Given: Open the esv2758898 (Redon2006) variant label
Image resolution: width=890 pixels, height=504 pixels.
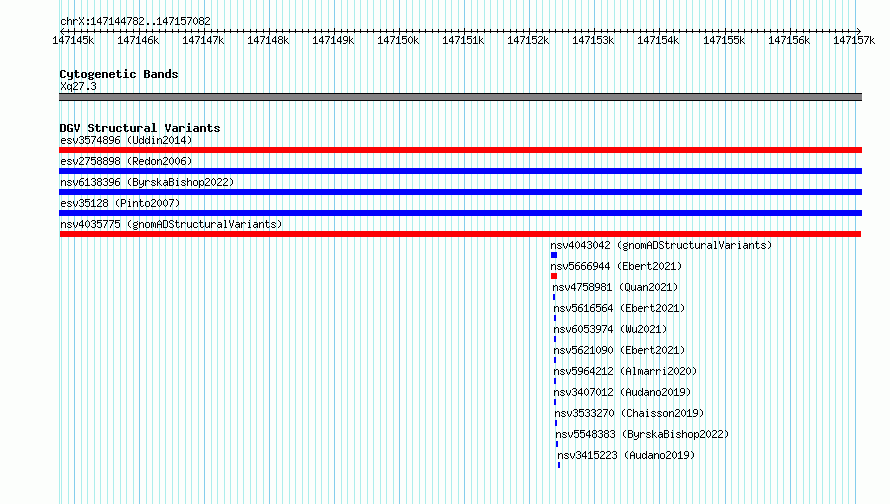Looking at the screenshot, I should (126, 161).
